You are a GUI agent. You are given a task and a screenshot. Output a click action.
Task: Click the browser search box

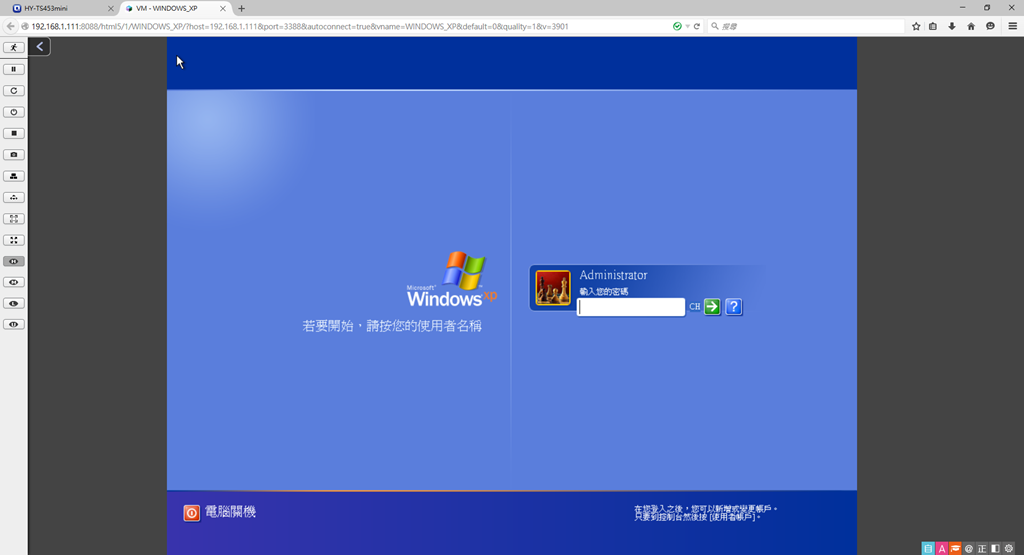807,26
